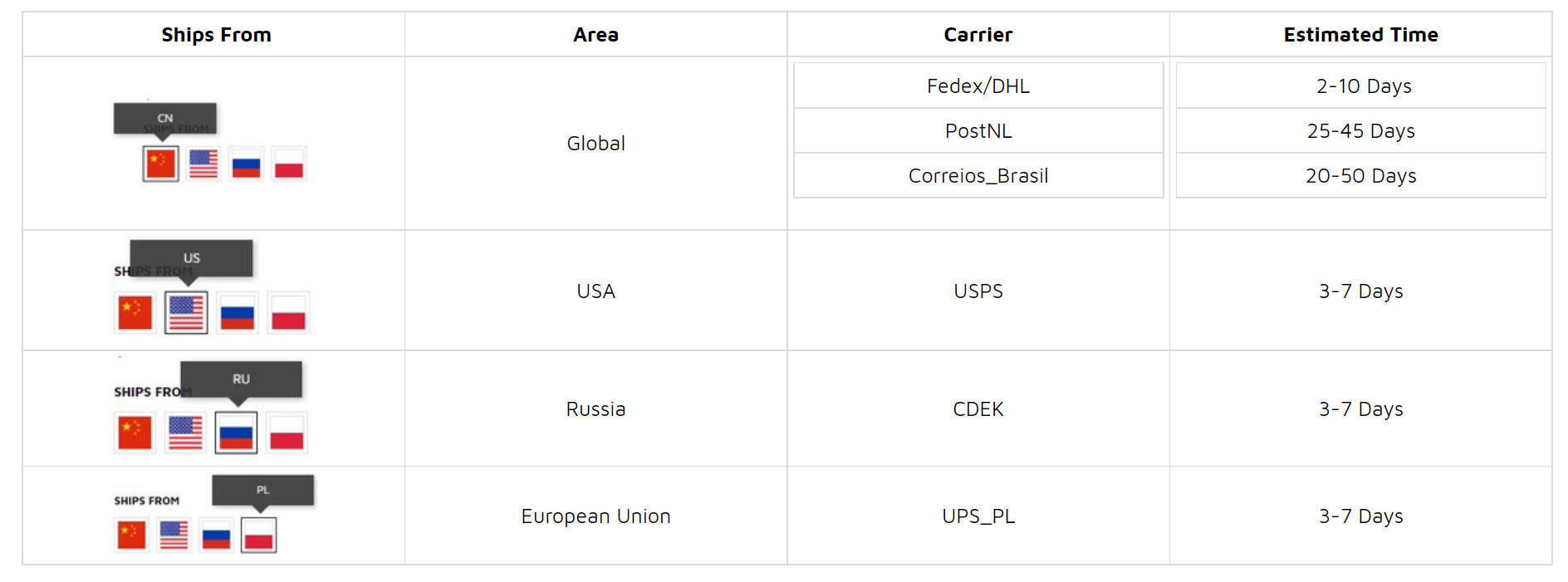Click the China flag in the European Union row

(x=131, y=535)
